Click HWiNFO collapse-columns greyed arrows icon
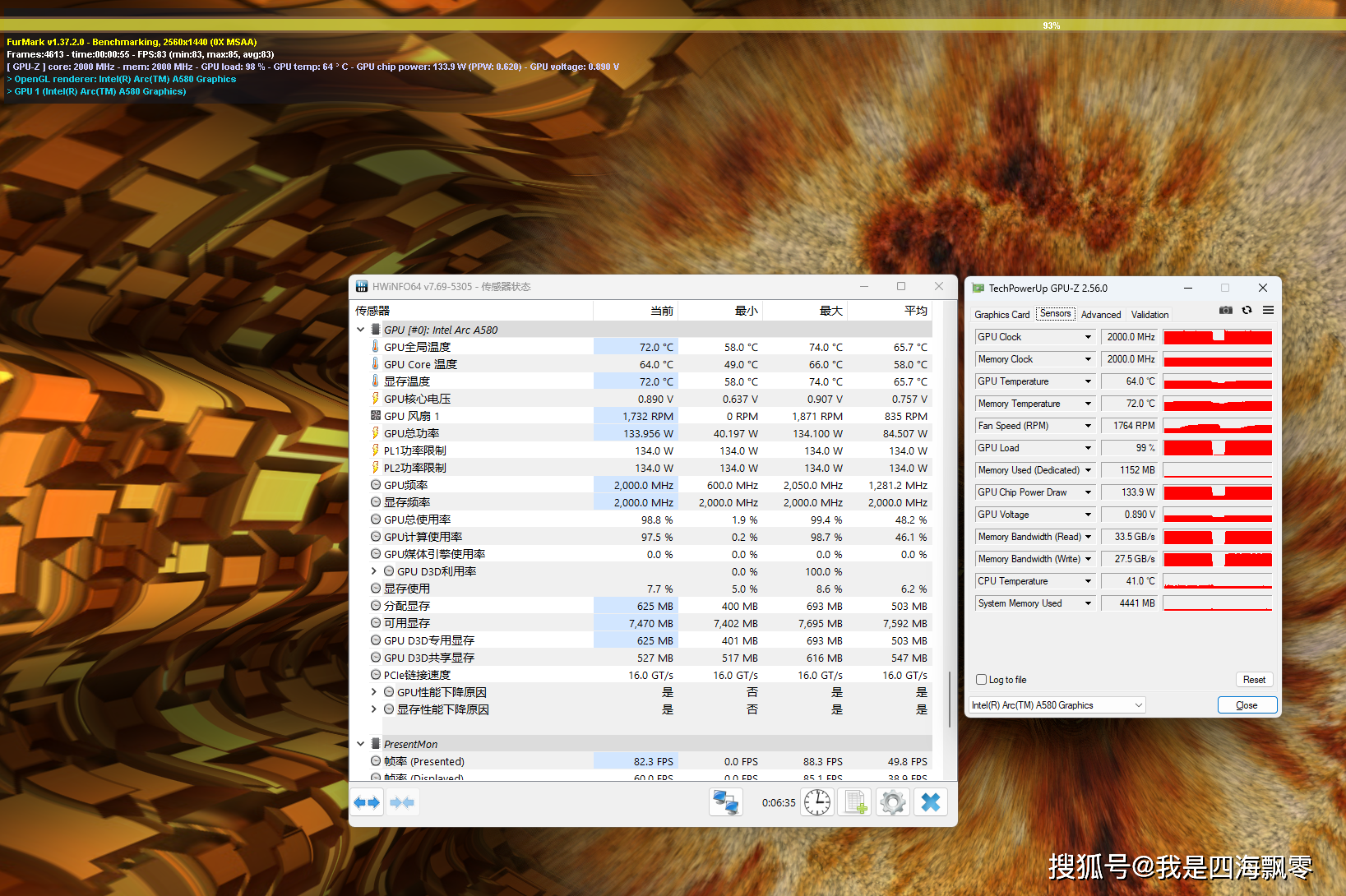The width and height of the screenshot is (1346, 896). (x=402, y=802)
